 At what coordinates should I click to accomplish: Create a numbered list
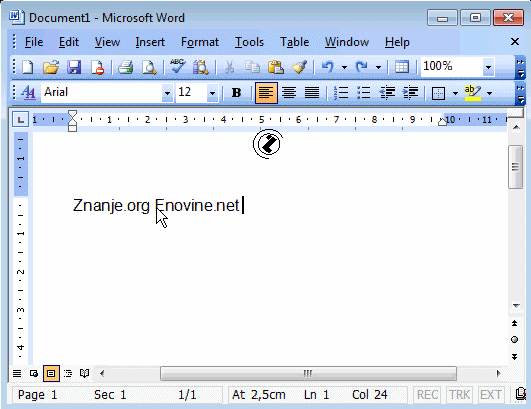pyautogui.click(x=340, y=92)
